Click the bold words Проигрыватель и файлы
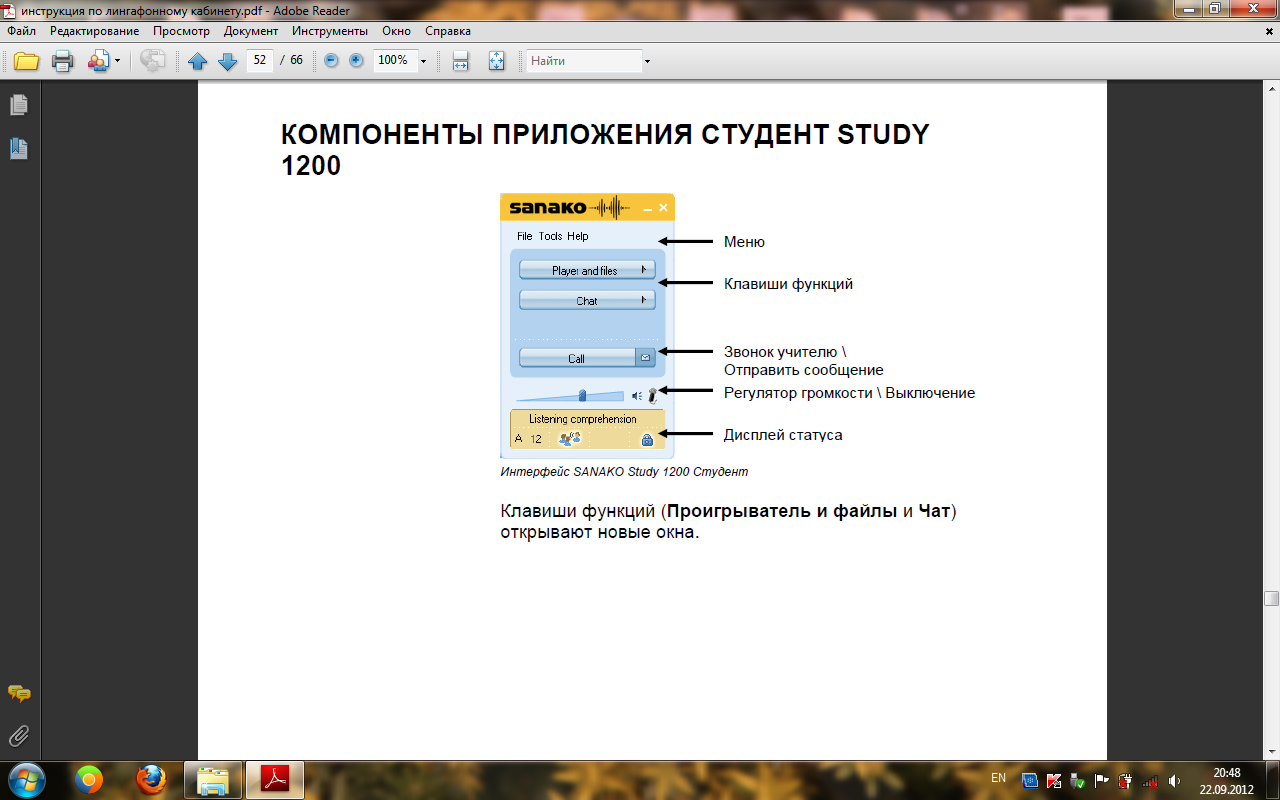1280x800 pixels. coord(782,512)
